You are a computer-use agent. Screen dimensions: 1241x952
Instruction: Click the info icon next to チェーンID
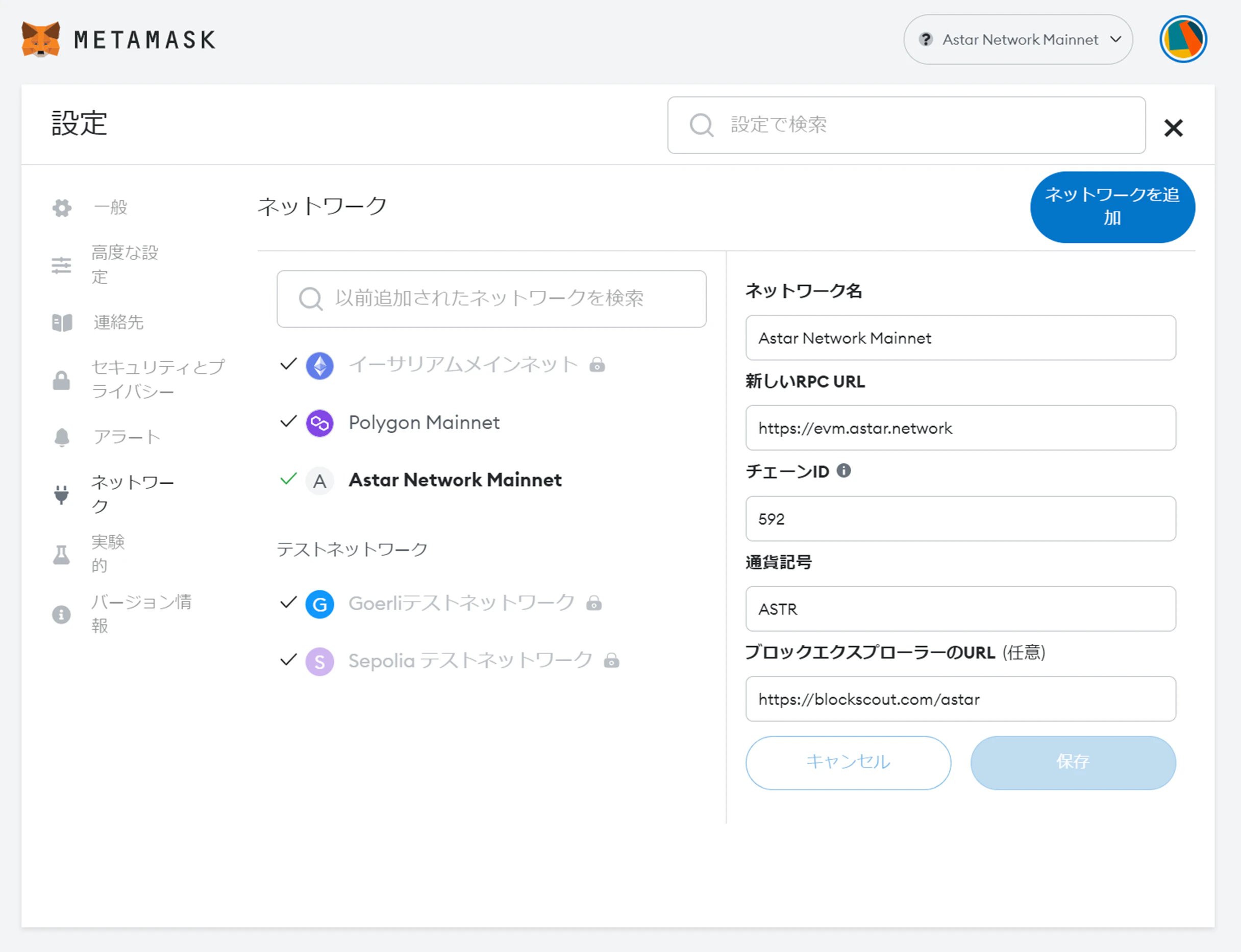[843, 470]
